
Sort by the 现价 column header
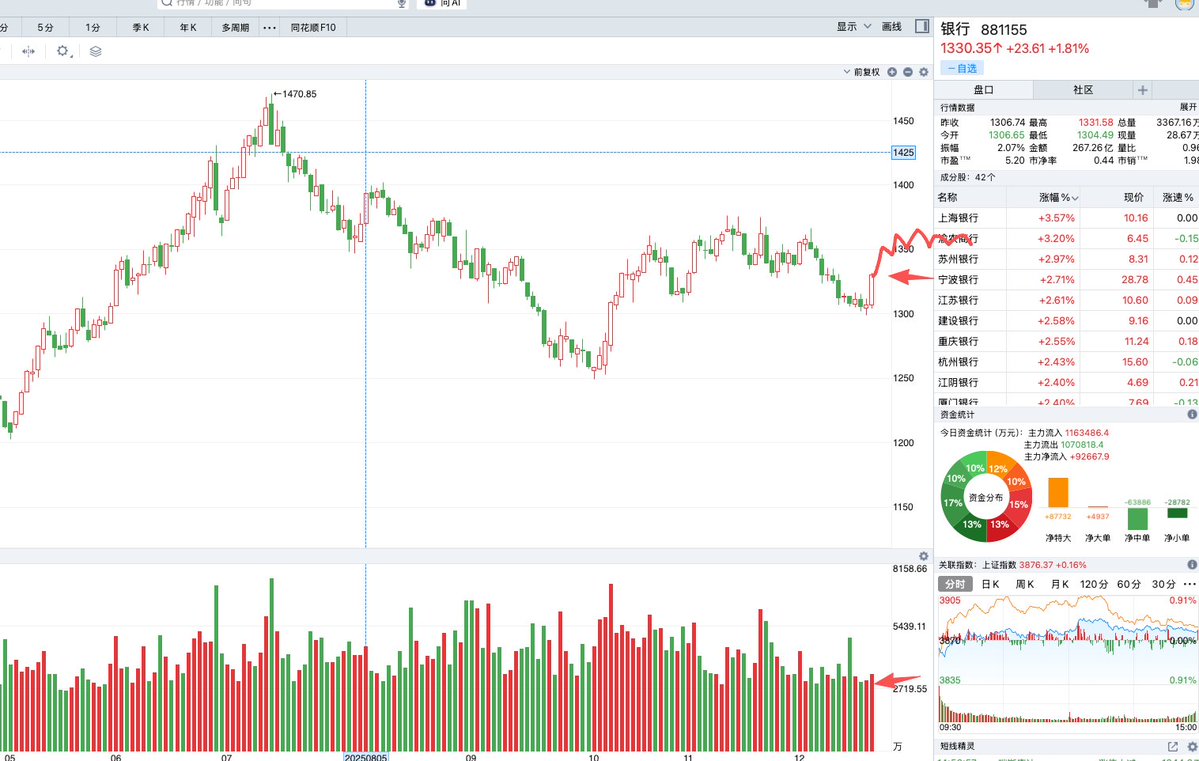(1133, 197)
